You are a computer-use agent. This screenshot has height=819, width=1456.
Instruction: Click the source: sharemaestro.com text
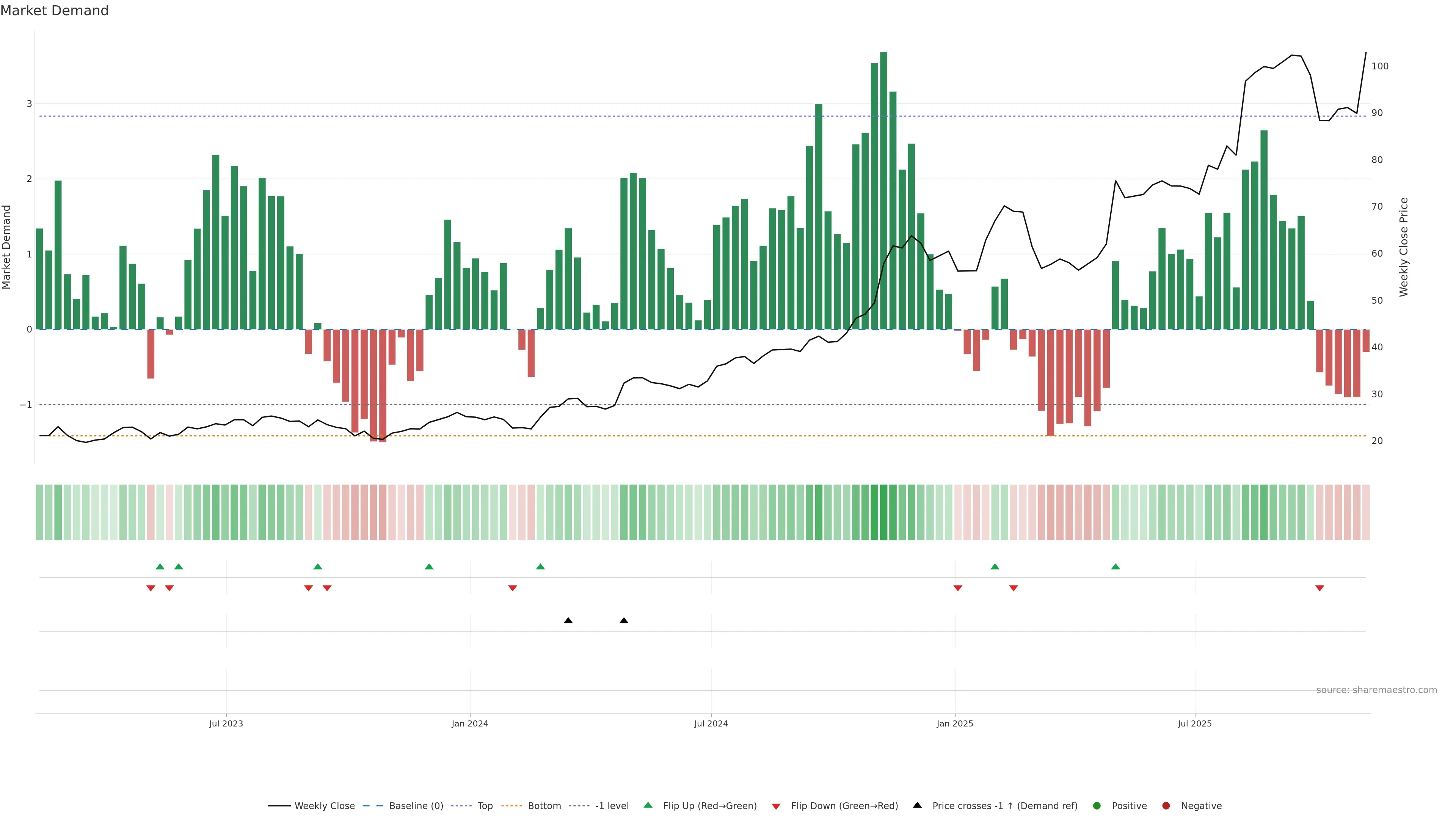click(1376, 690)
